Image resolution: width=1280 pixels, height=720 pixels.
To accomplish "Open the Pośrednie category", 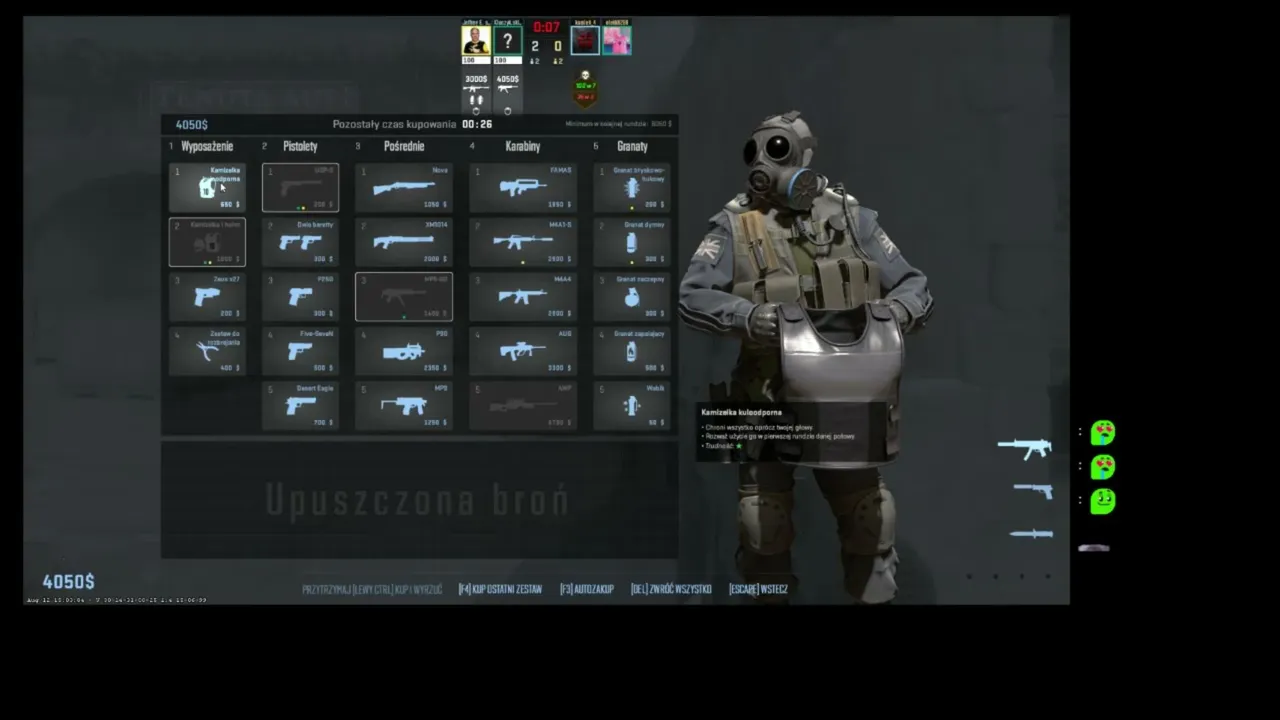I will [404, 146].
